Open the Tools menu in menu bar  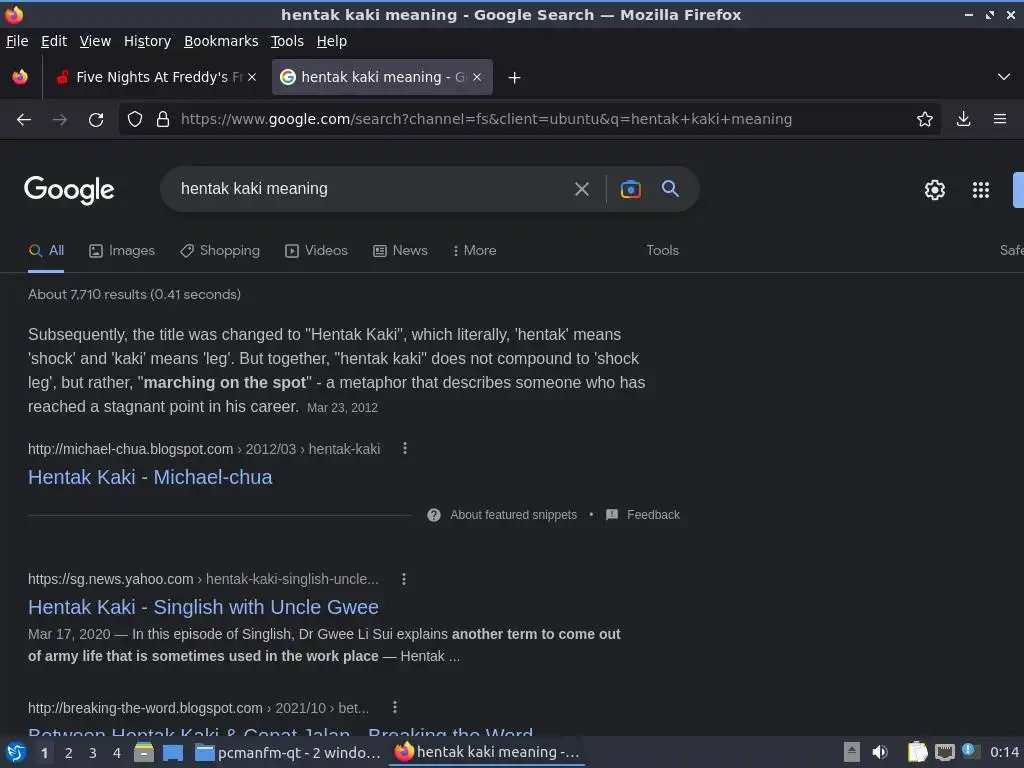[x=287, y=41]
